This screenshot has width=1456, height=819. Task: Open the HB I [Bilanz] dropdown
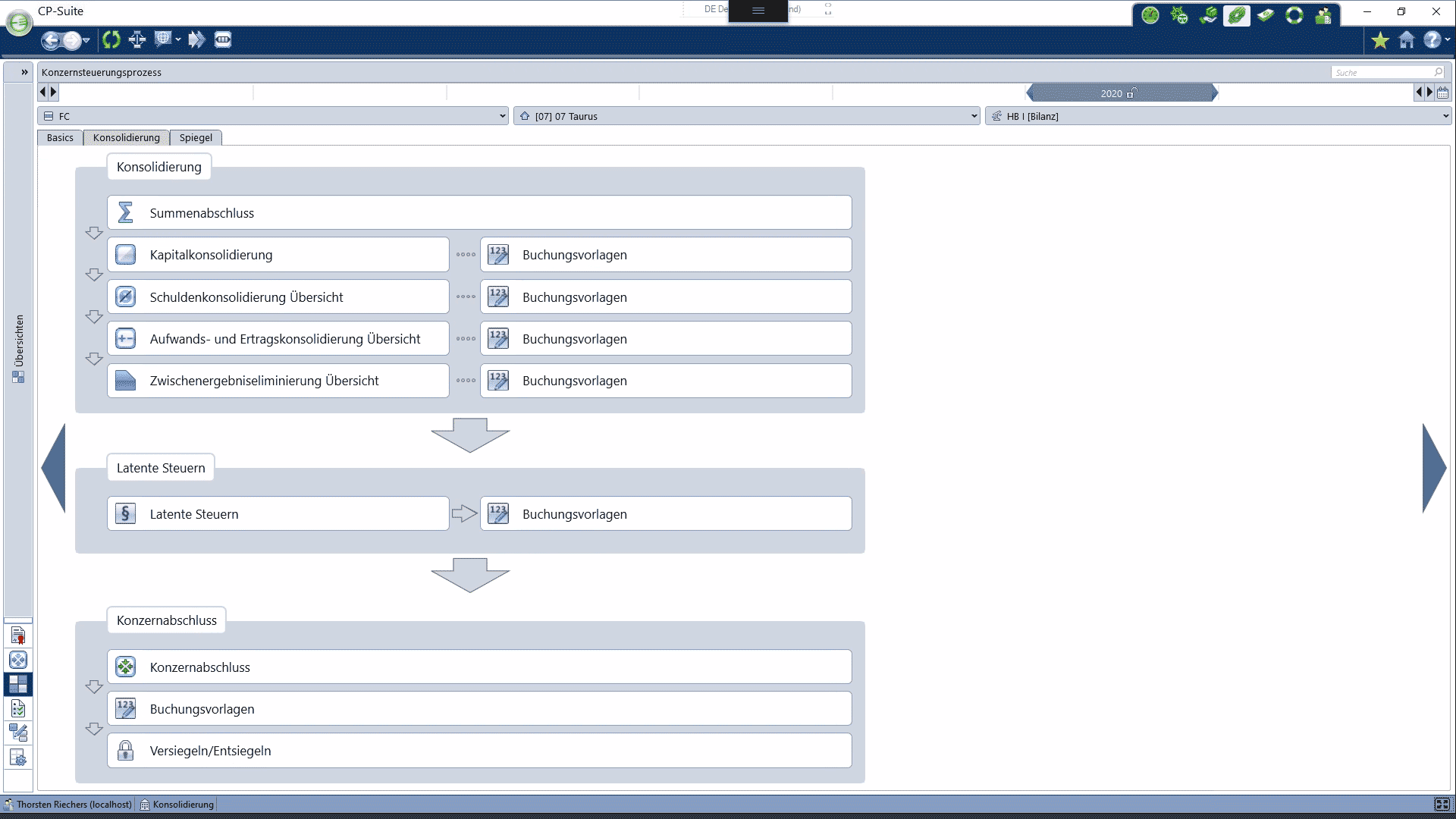pyautogui.click(x=1219, y=116)
